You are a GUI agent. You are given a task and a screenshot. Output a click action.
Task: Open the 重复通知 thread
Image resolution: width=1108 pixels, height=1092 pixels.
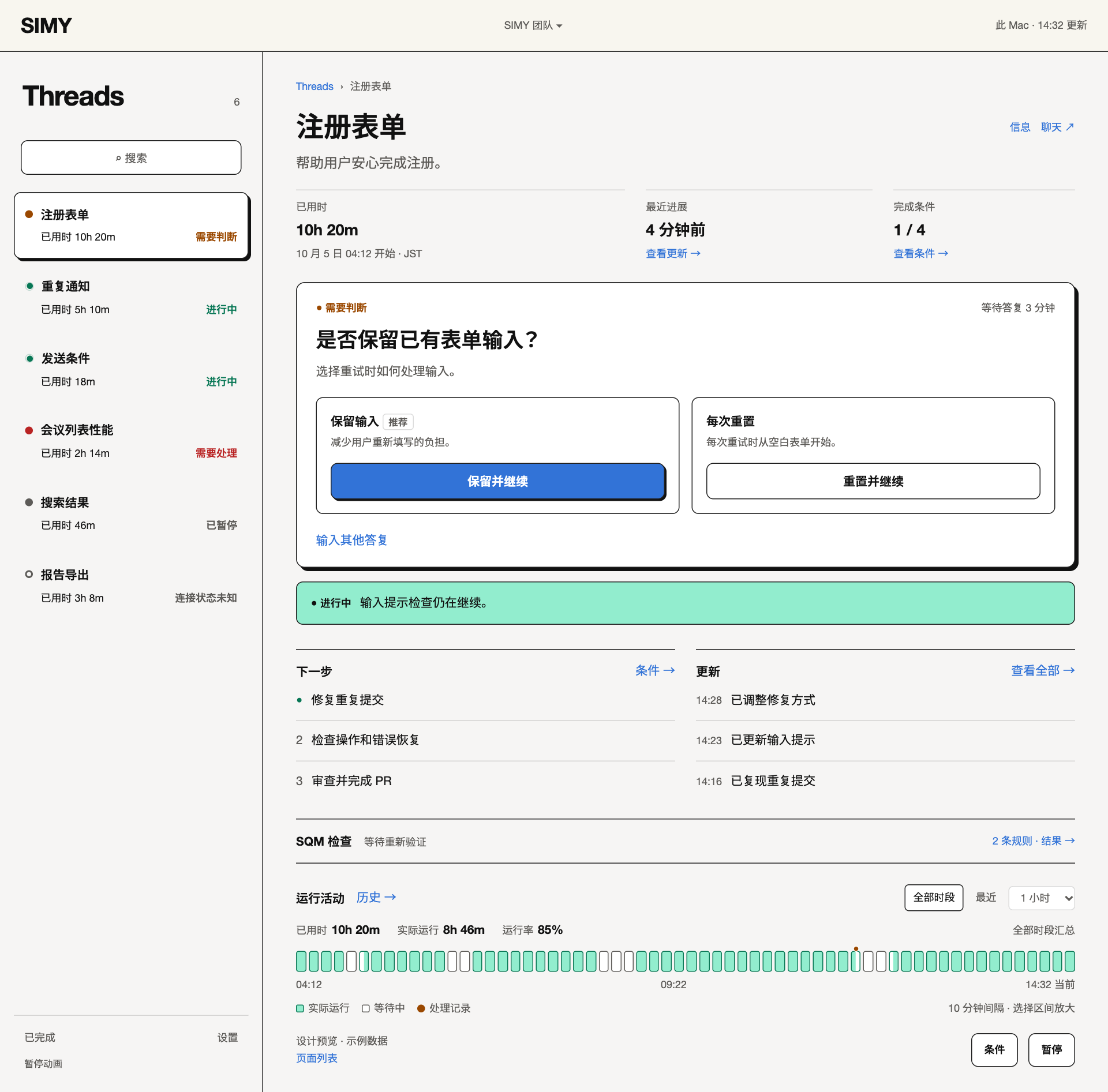click(131, 298)
